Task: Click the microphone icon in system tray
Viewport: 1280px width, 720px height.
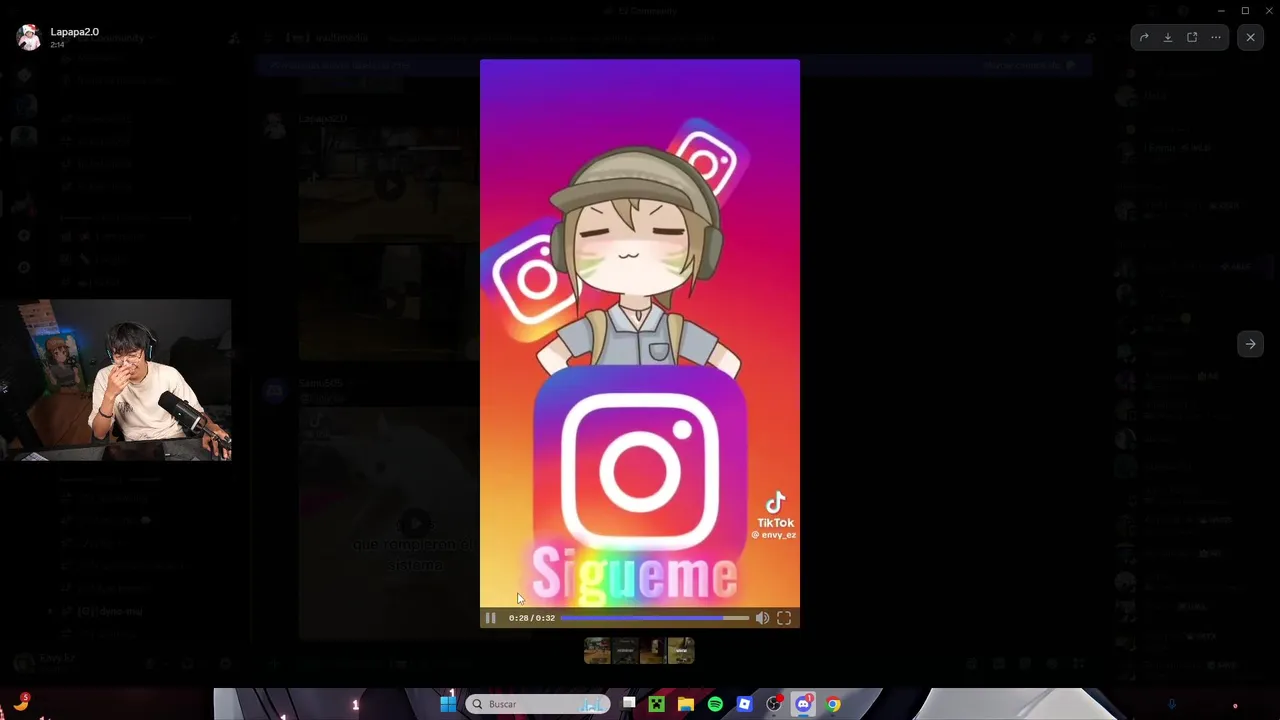Action: point(1172,705)
